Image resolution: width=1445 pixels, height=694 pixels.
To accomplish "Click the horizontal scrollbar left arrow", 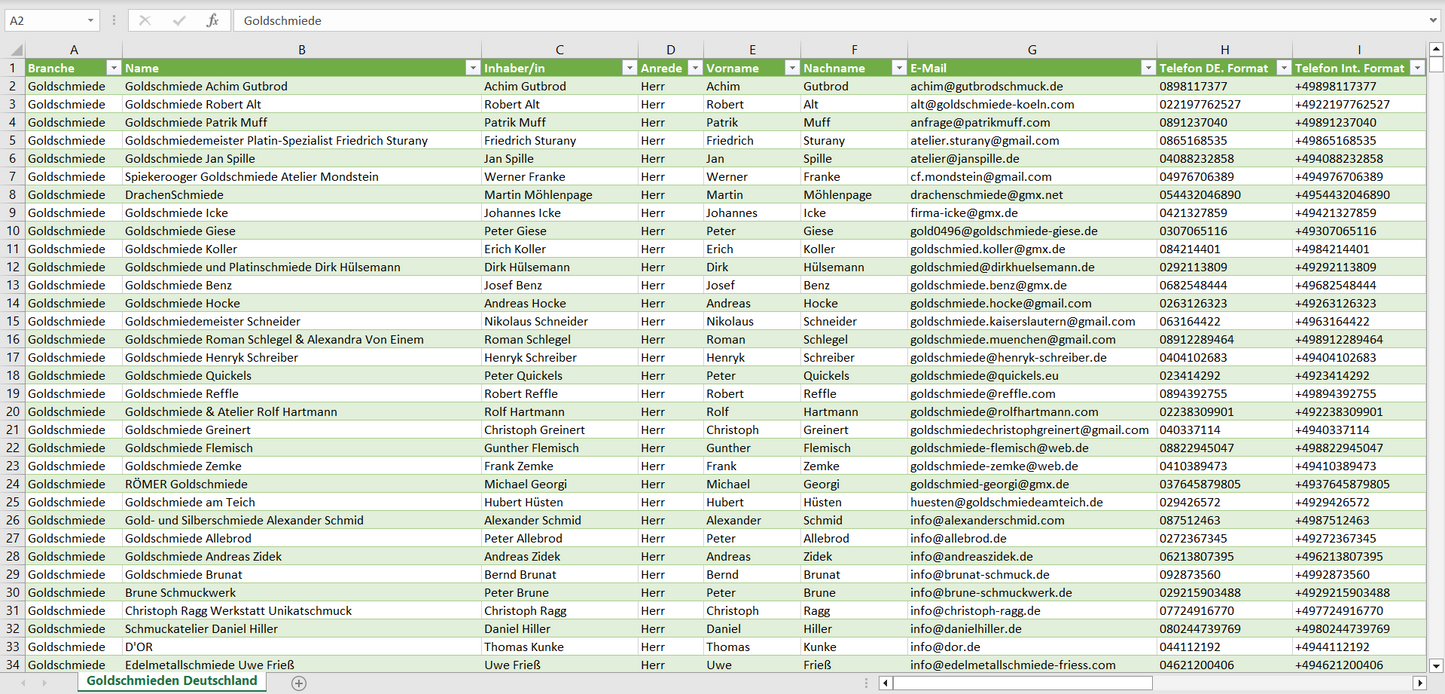I will tap(885, 683).
